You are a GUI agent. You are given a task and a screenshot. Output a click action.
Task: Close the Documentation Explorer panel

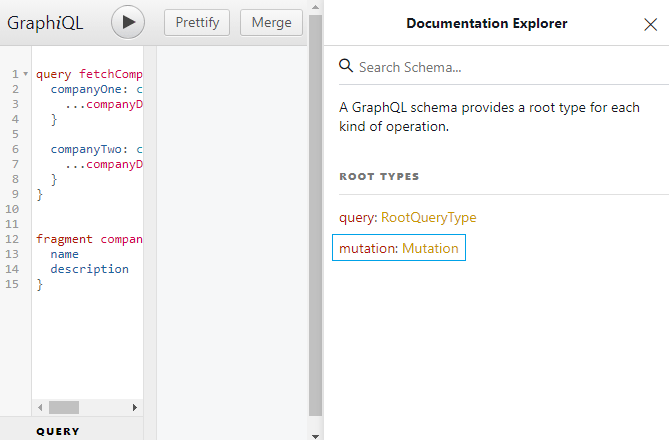point(650,24)
